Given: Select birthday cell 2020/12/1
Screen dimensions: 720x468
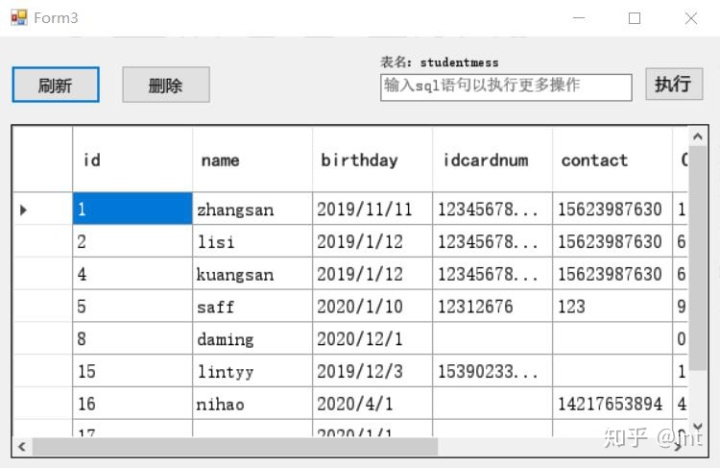Looking at the screenshot, I should tap(372, 338).
